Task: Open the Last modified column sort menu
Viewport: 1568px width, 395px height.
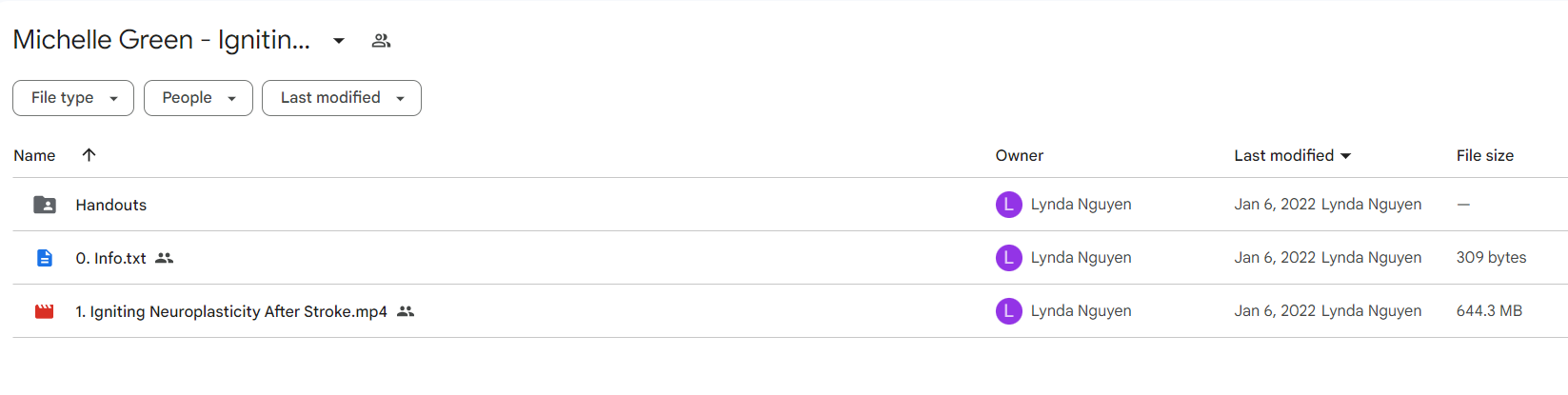Action: tap(1293, 155)
